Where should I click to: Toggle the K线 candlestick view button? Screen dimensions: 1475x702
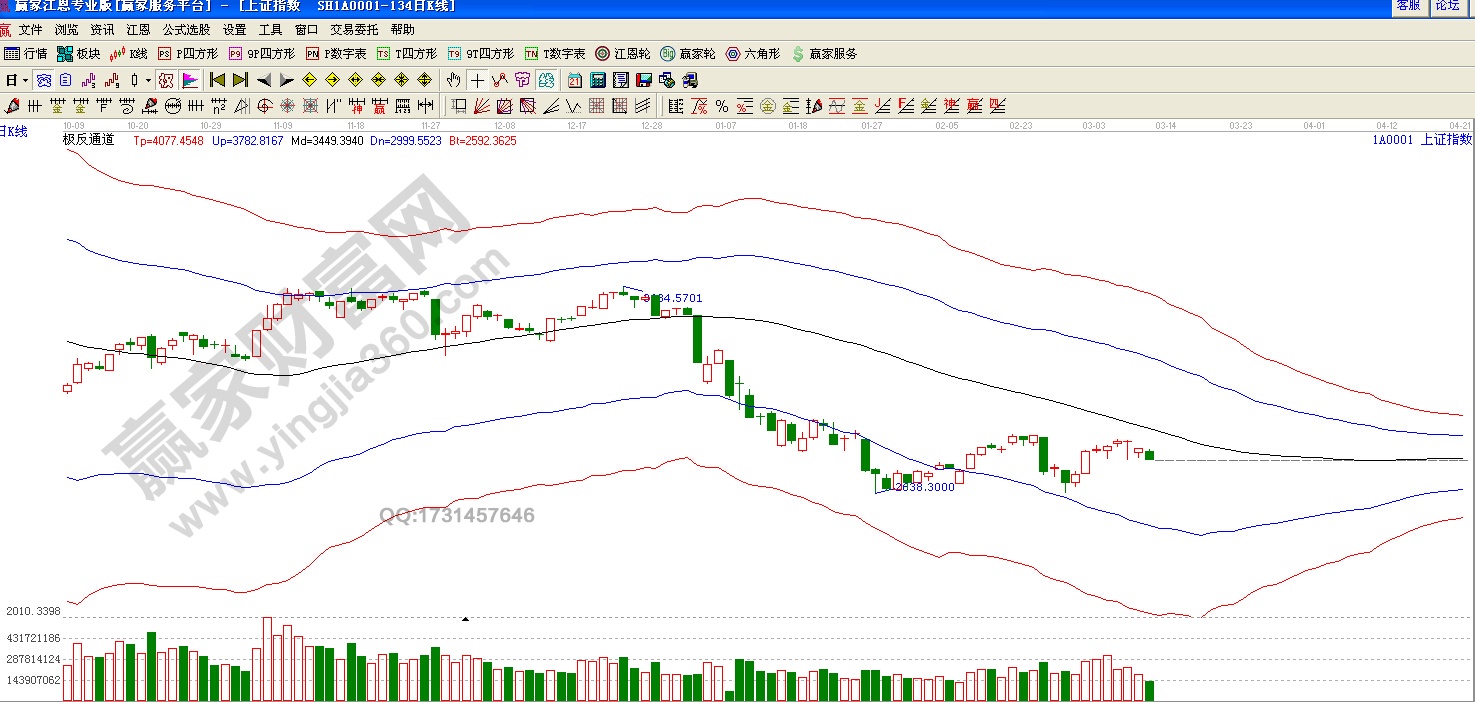(x=128, y=54)
